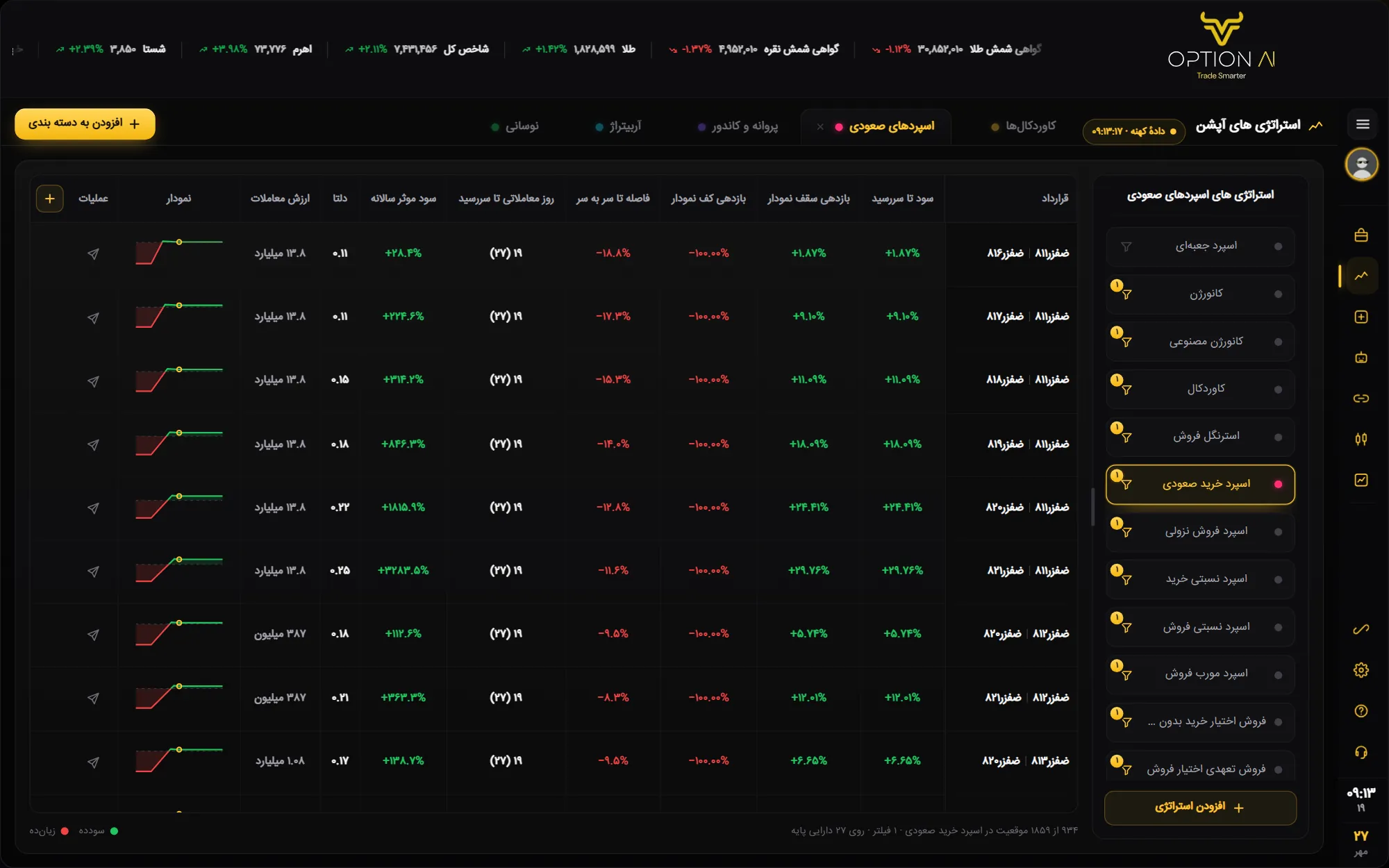Open filter for اسپرد نسبتی فروش
The height and width of the screenshot is (868, 1389).
[1126, 628]
